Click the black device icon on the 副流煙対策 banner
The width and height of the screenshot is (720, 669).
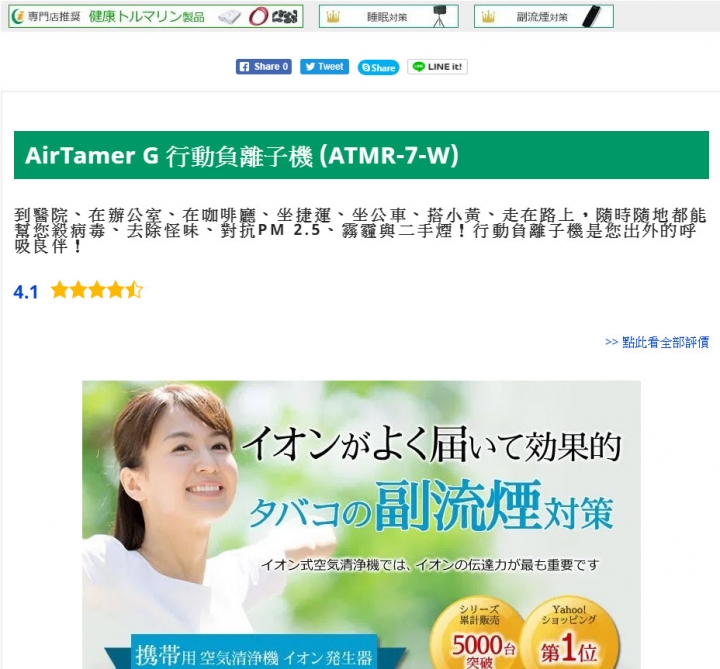coord(591,17)
